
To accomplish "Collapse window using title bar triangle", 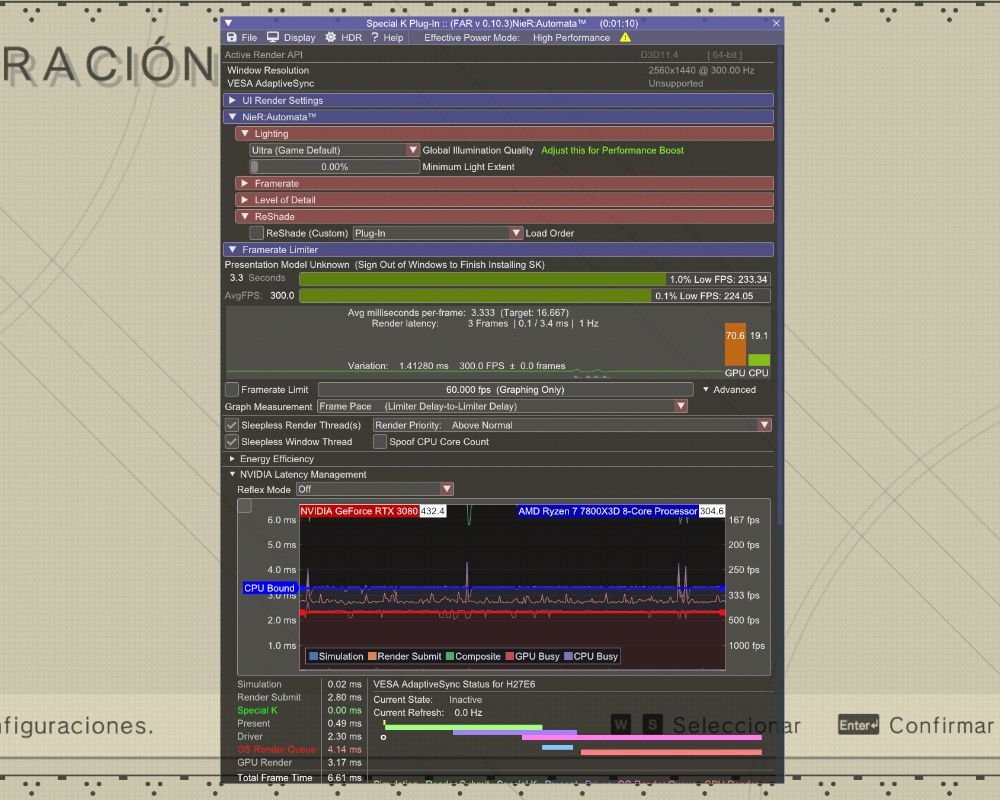I will tap(228, 23).
